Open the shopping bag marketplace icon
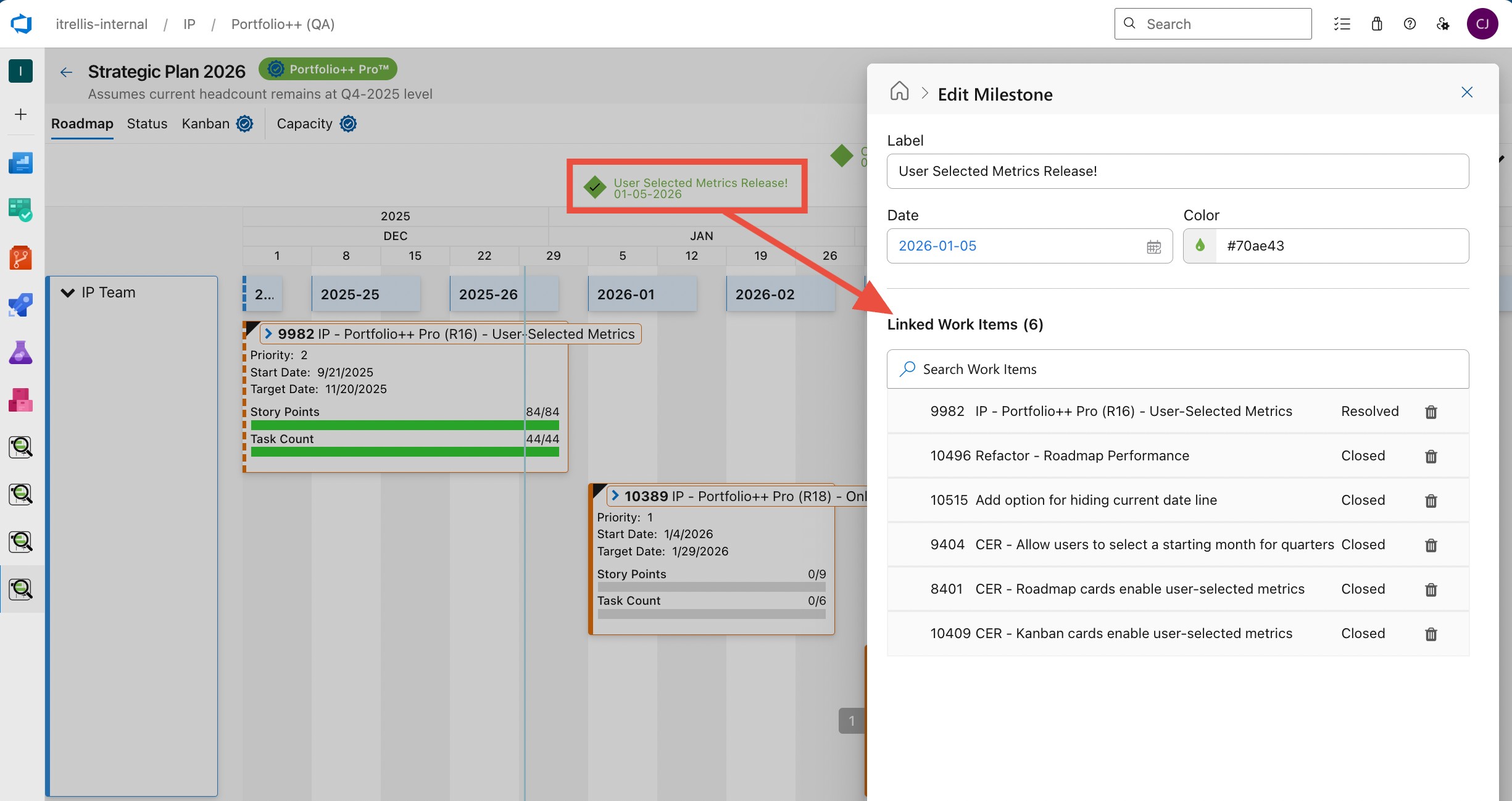The width and height of the screenshot is (1512, 801). click(x=1376, y=24)
